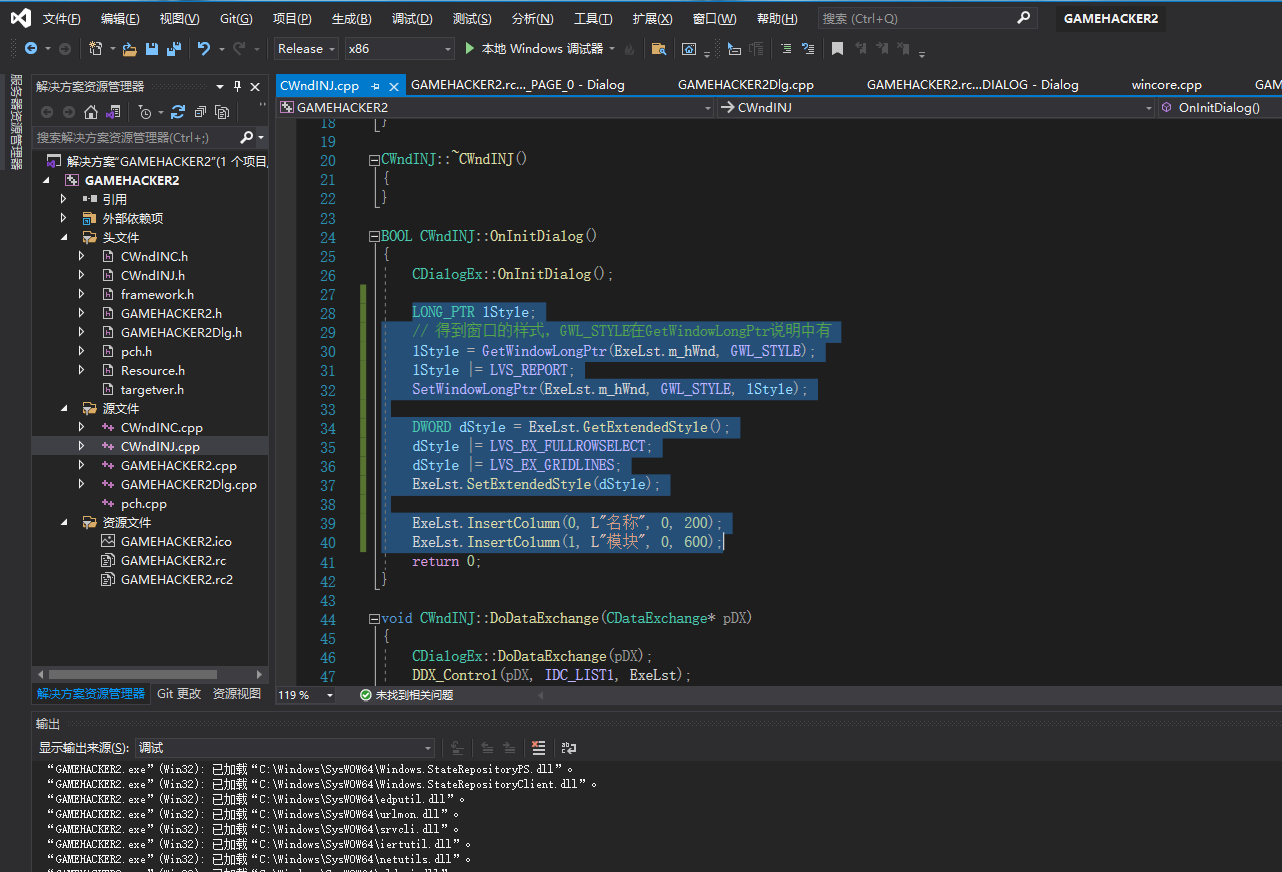Open the 编辑(E) menu
Screen dimensions: 1282x872
coord(120,18)
